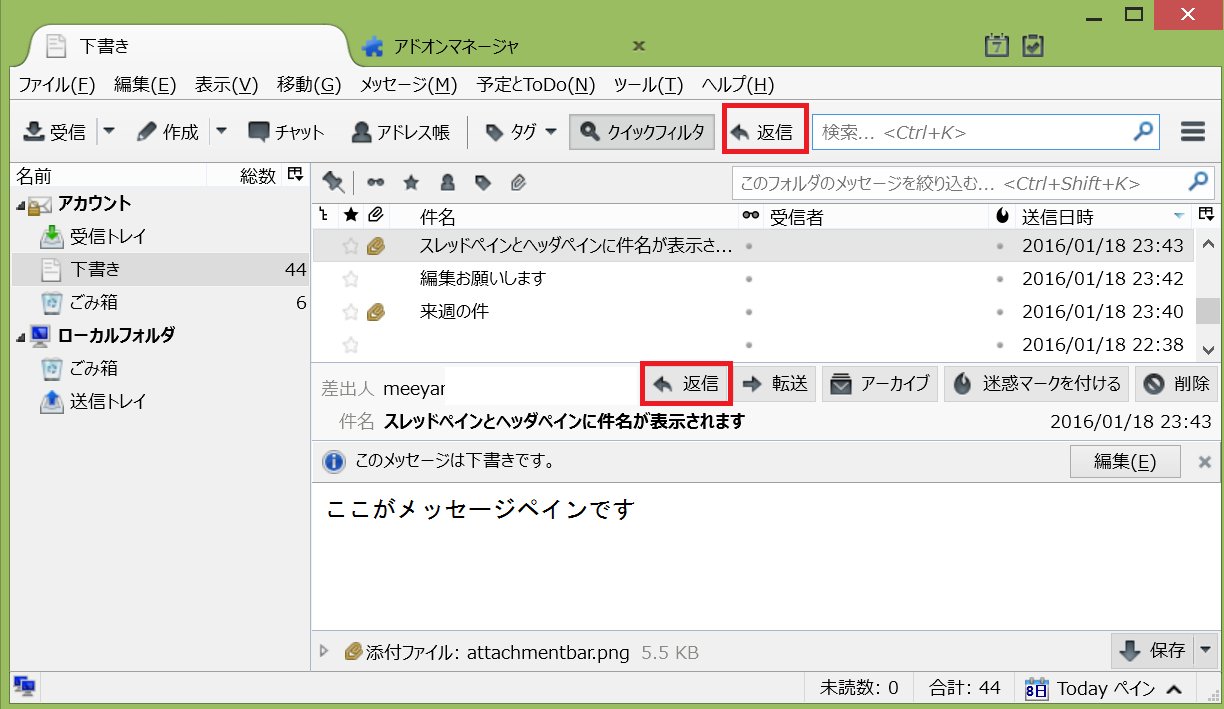Toggle the unread glasses filter
The image size is (1224, 709).
[375, 182]
